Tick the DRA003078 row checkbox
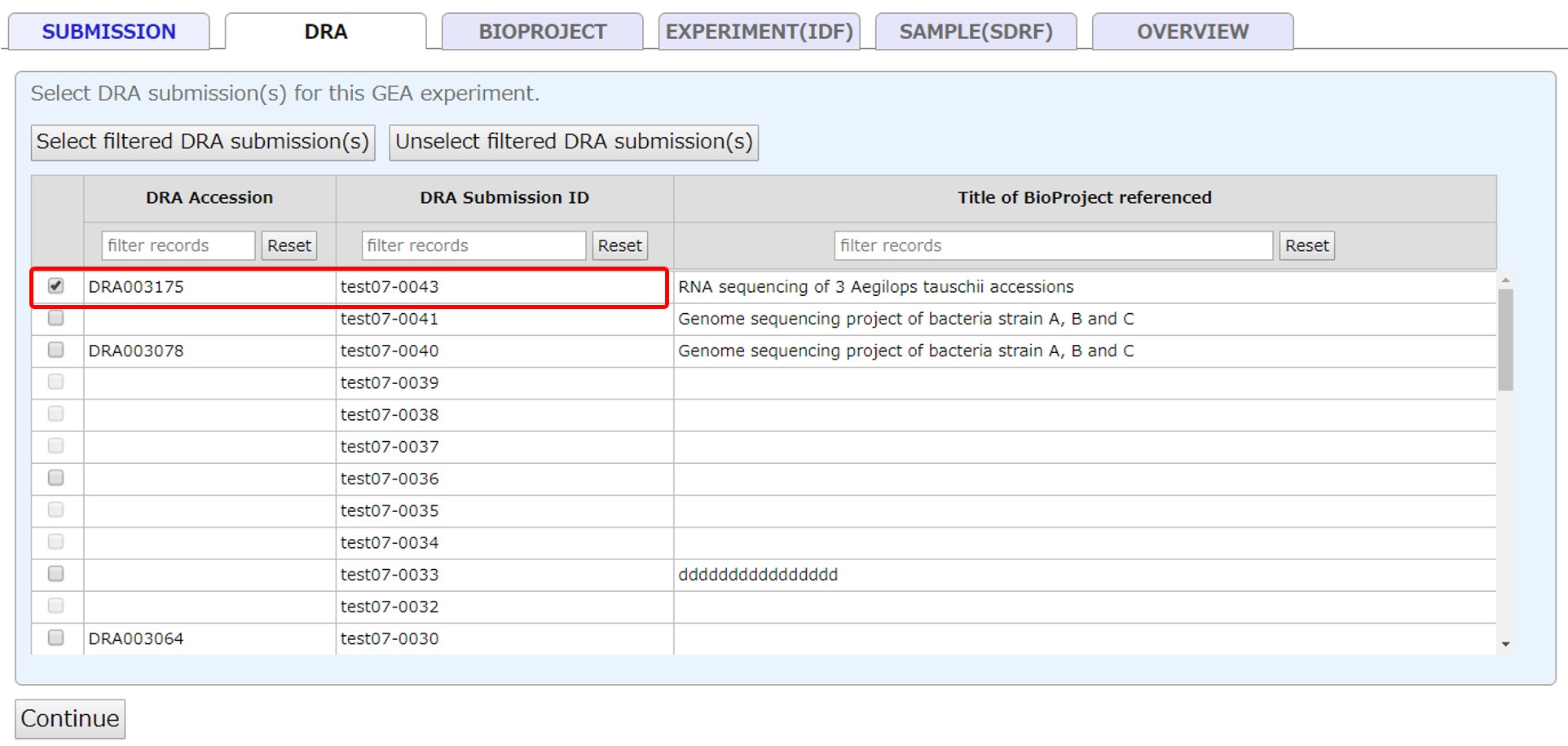This screenshot has height=746, width=1568. (55, 350)
